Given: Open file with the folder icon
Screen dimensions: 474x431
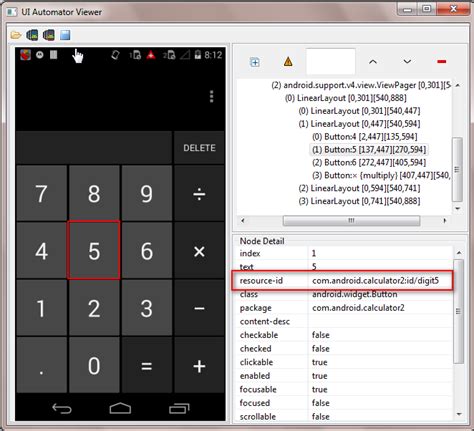Looking at the screenshot, I should coord(15,35).
